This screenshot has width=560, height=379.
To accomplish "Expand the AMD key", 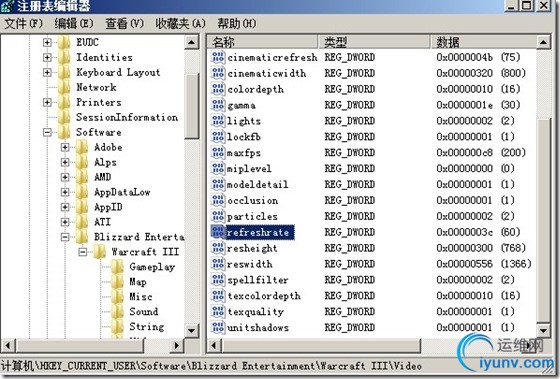I will tap(65, 177).
